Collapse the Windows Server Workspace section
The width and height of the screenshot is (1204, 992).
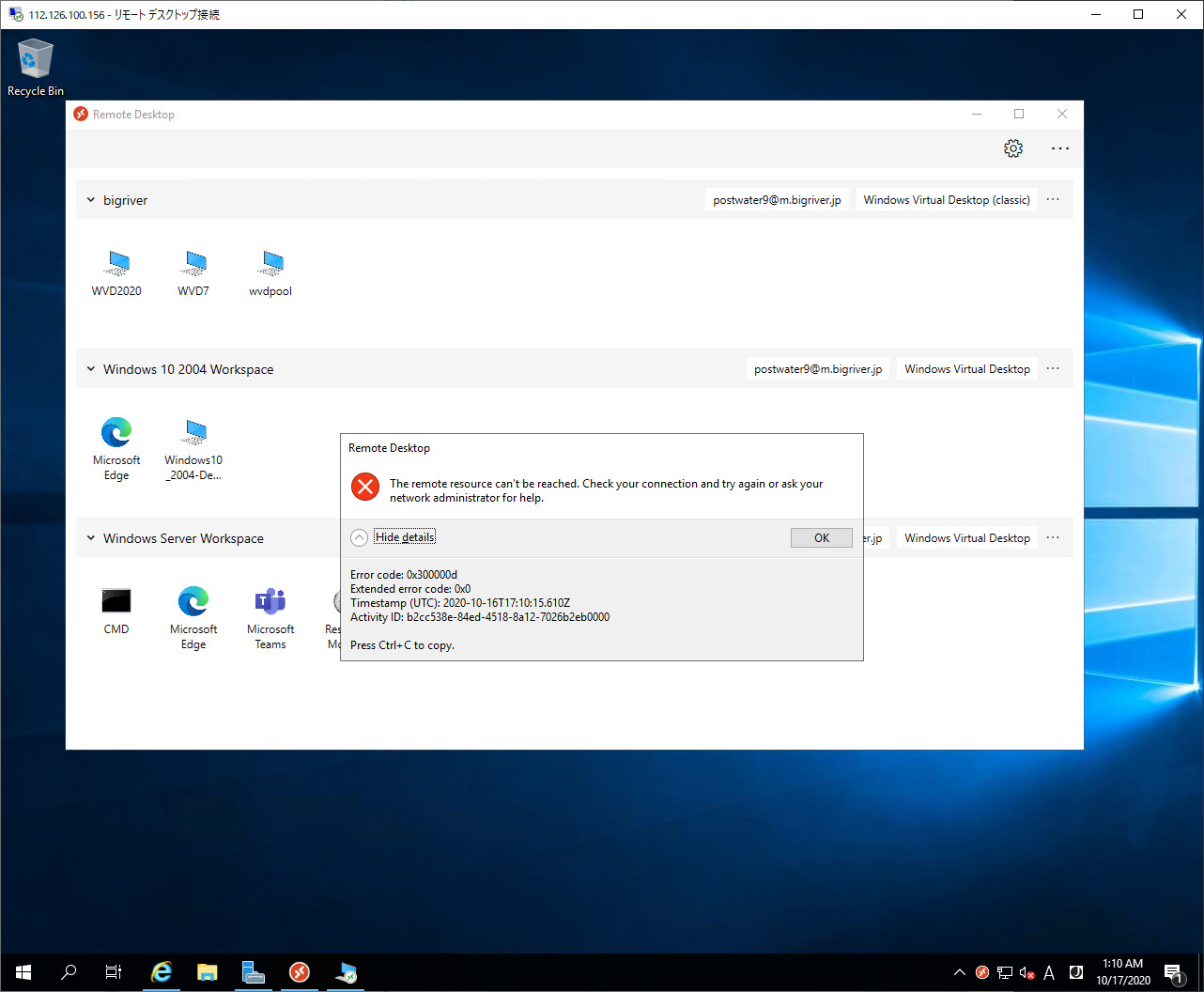(90, 537)
